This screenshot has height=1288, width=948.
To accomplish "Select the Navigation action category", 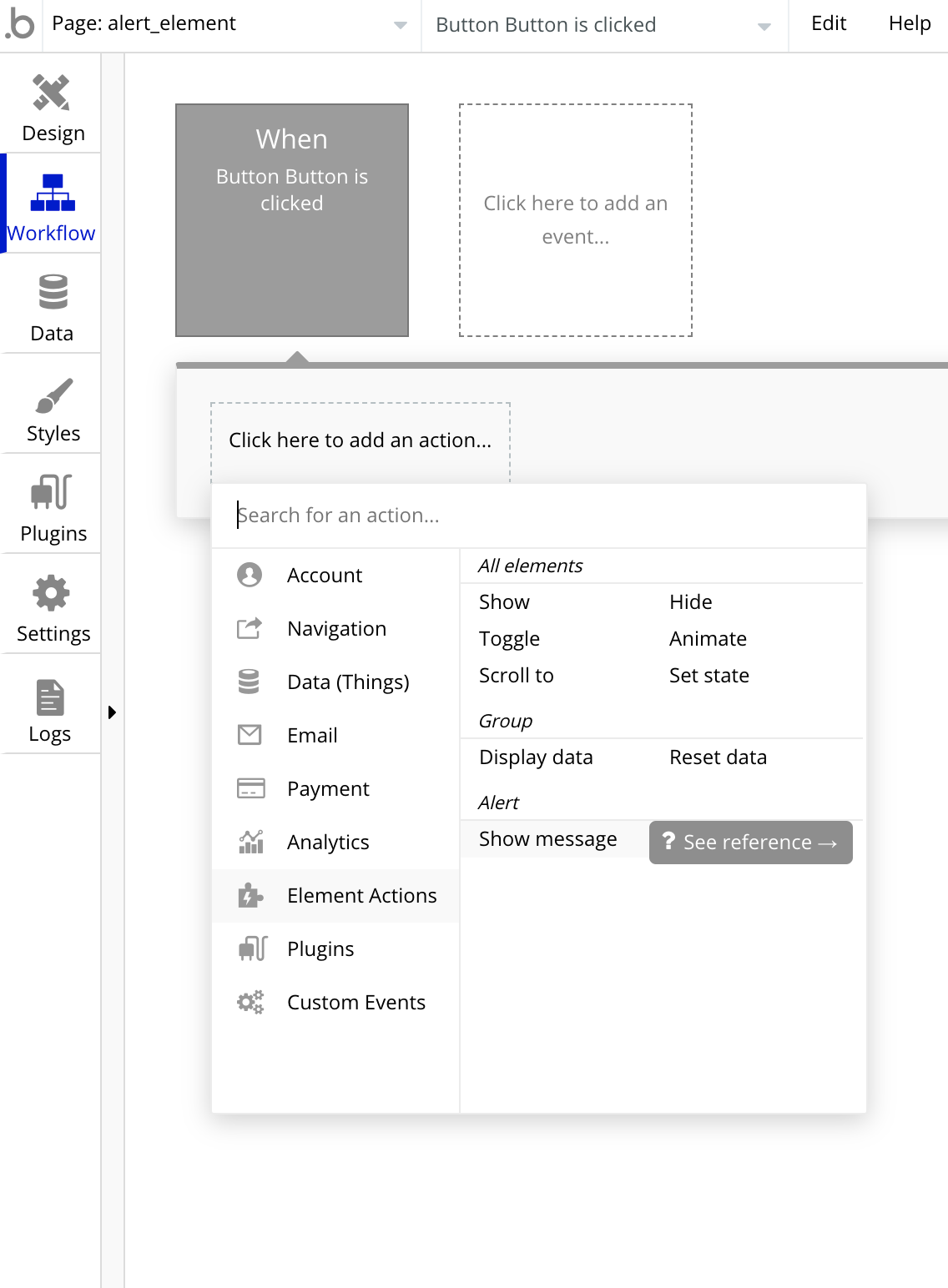I will click(x=336, y=629).
